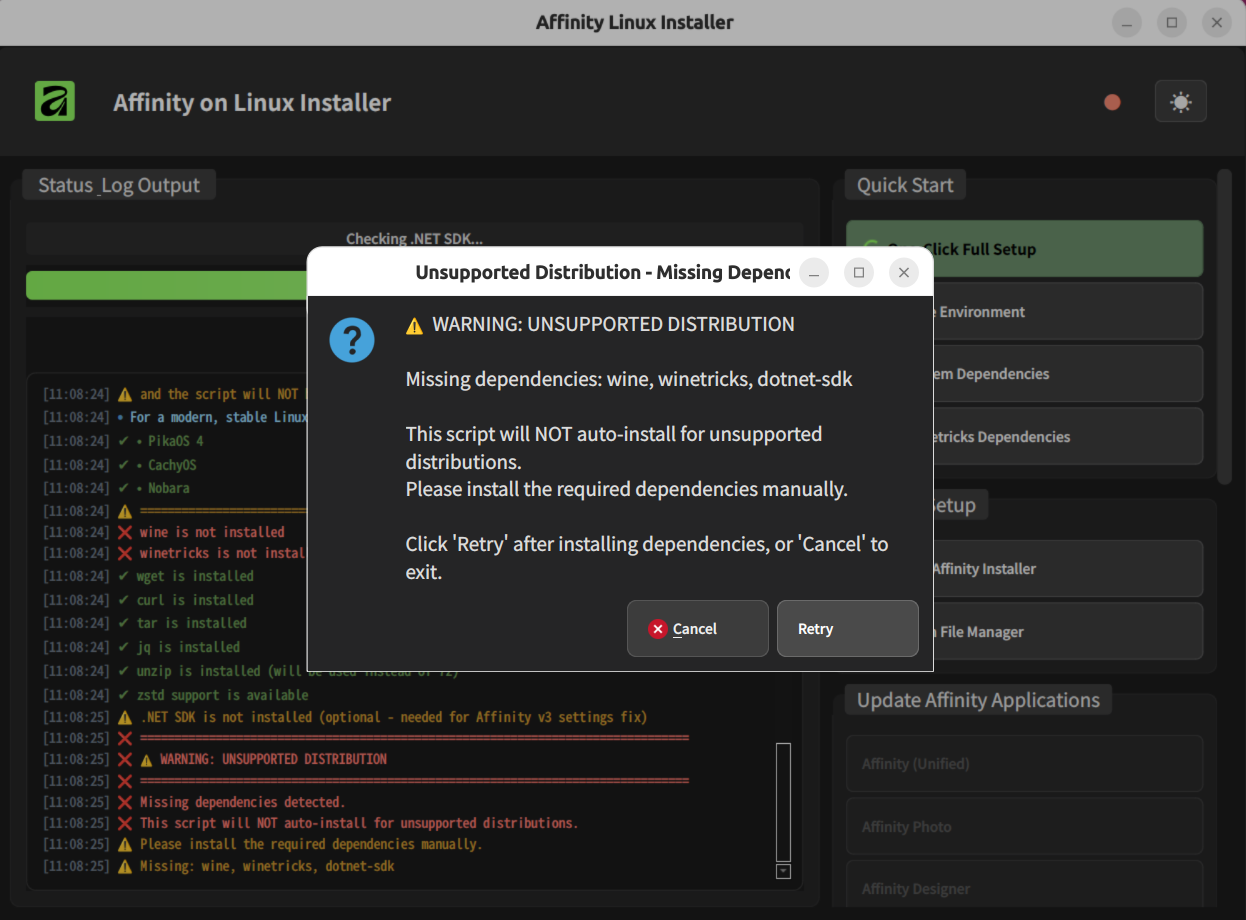The image size is (1246, 920).
Task: Click the blue question mark dialog icon
Action: pos(352,340)
